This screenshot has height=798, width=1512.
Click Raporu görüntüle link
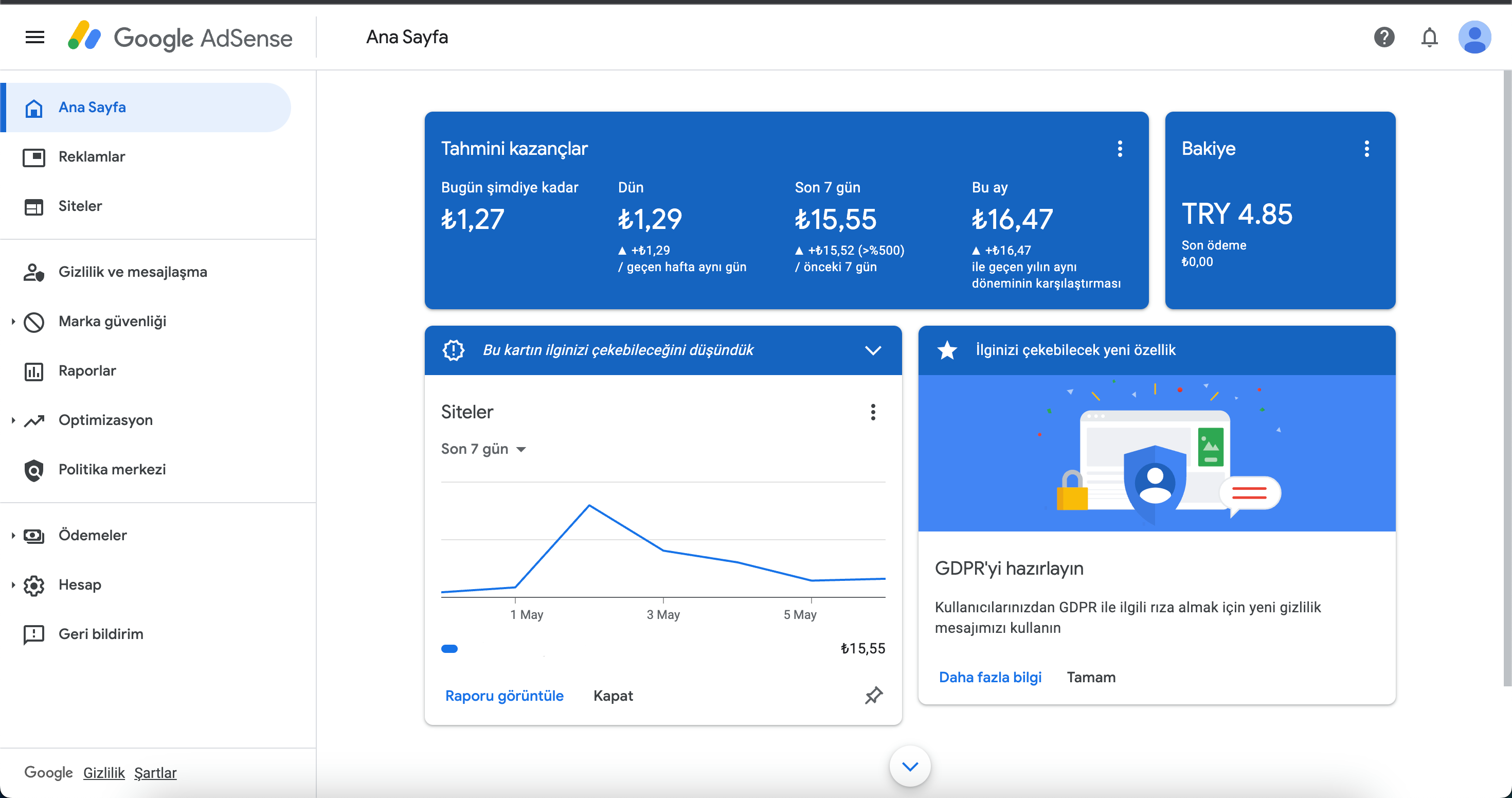[504, 696]
